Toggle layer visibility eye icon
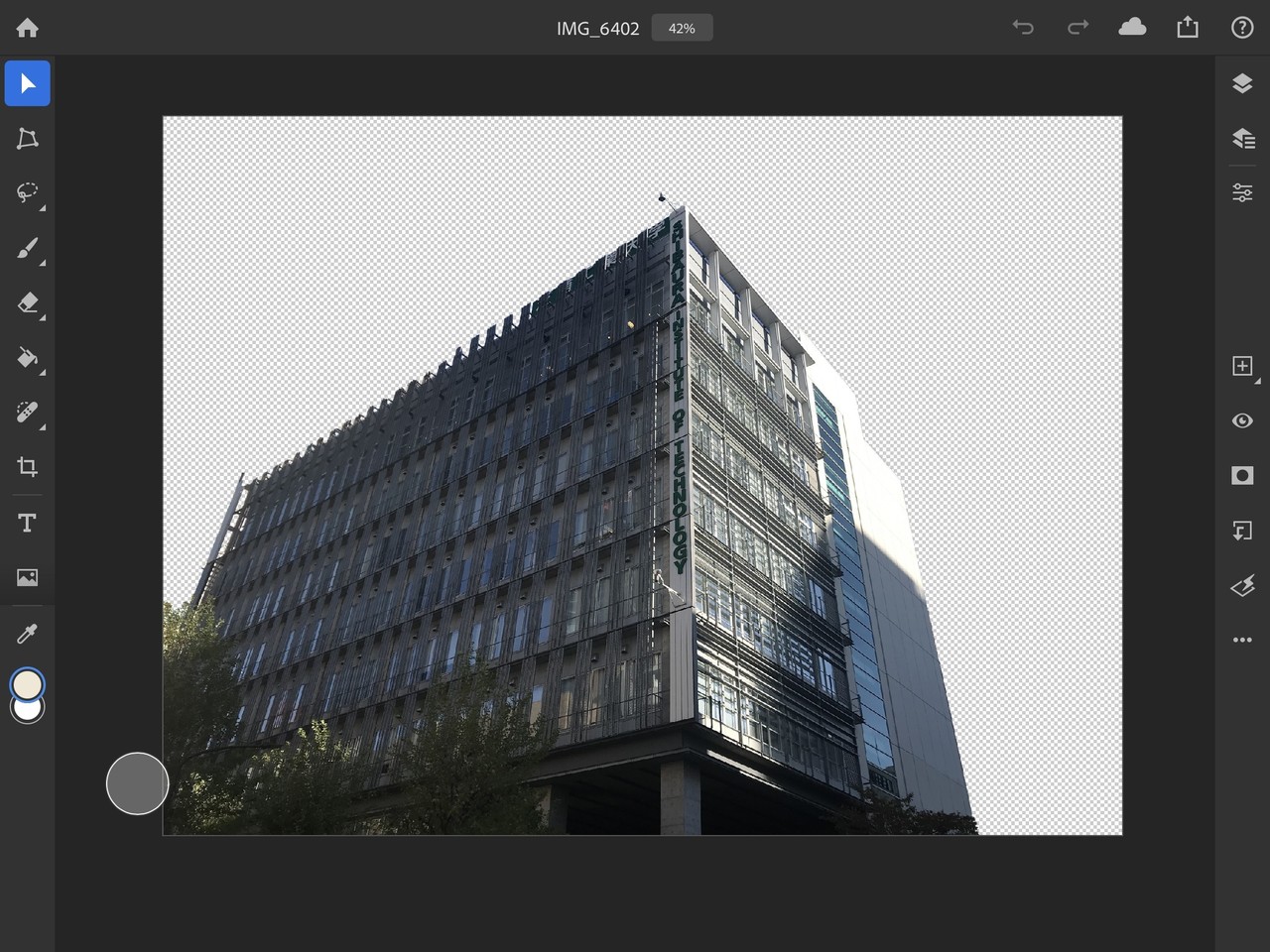The image size is (1270, 952). (x=1242, y=420)
